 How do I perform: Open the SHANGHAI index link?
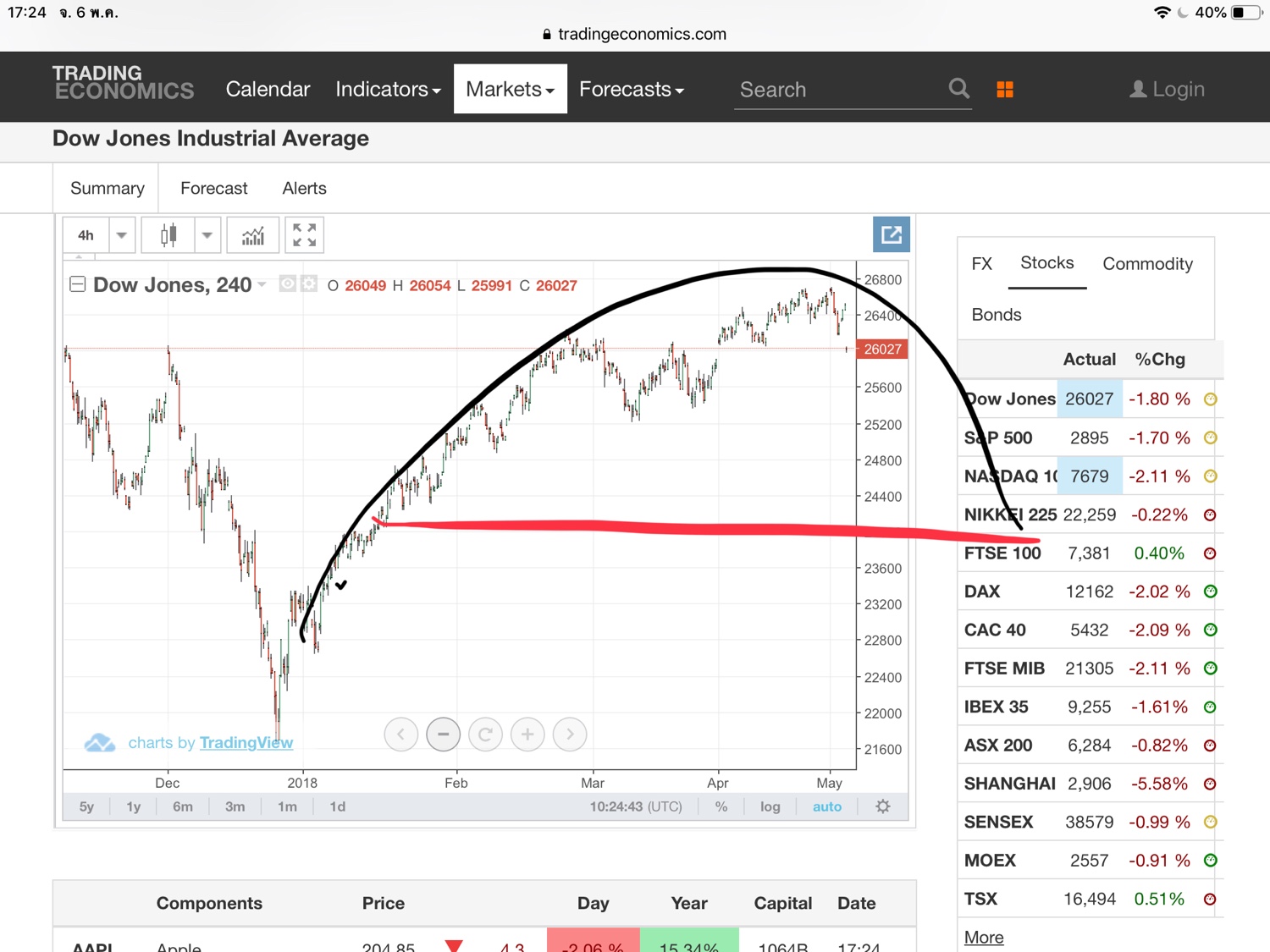1010,784
